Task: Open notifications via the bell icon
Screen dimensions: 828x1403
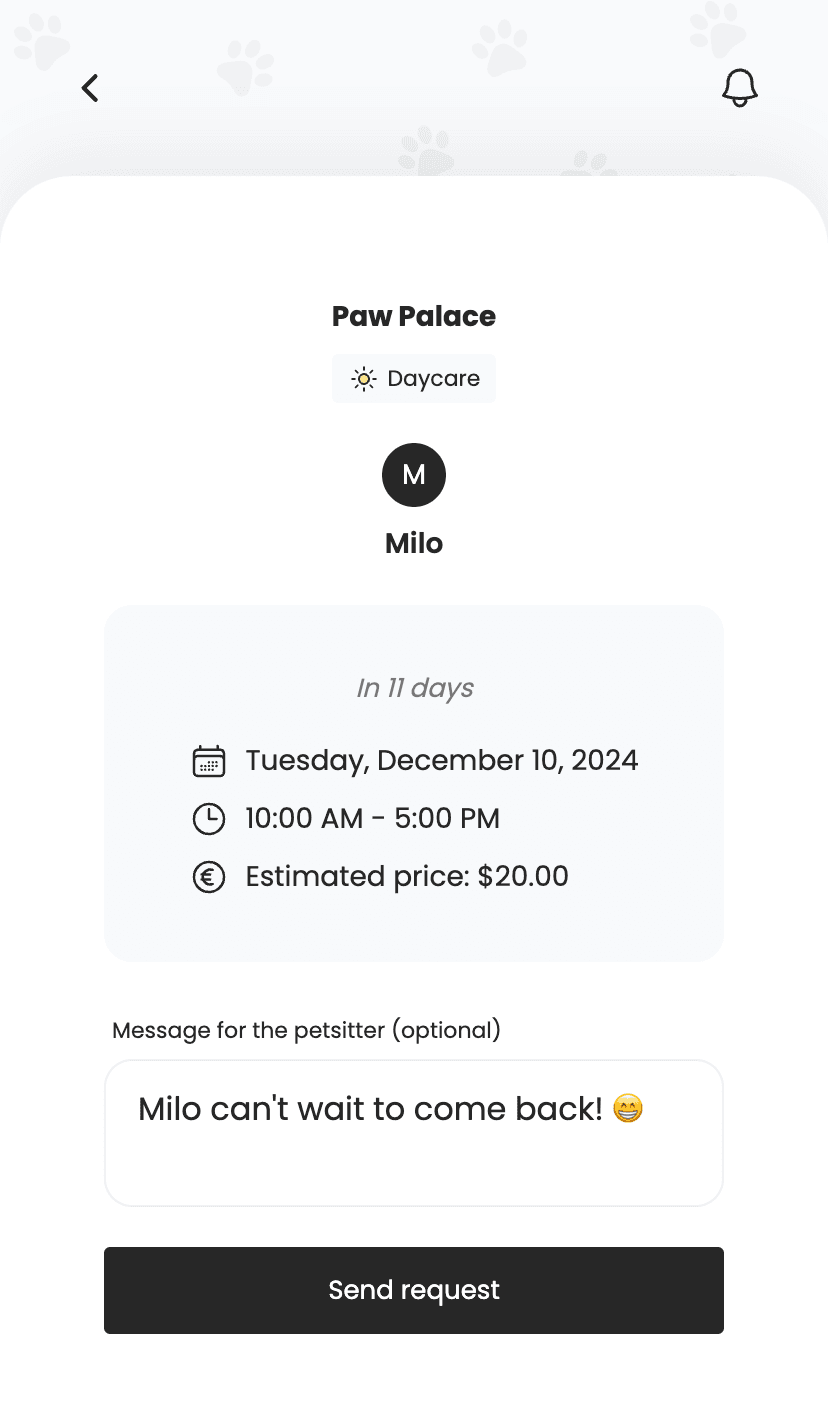Action: [739, 88]
